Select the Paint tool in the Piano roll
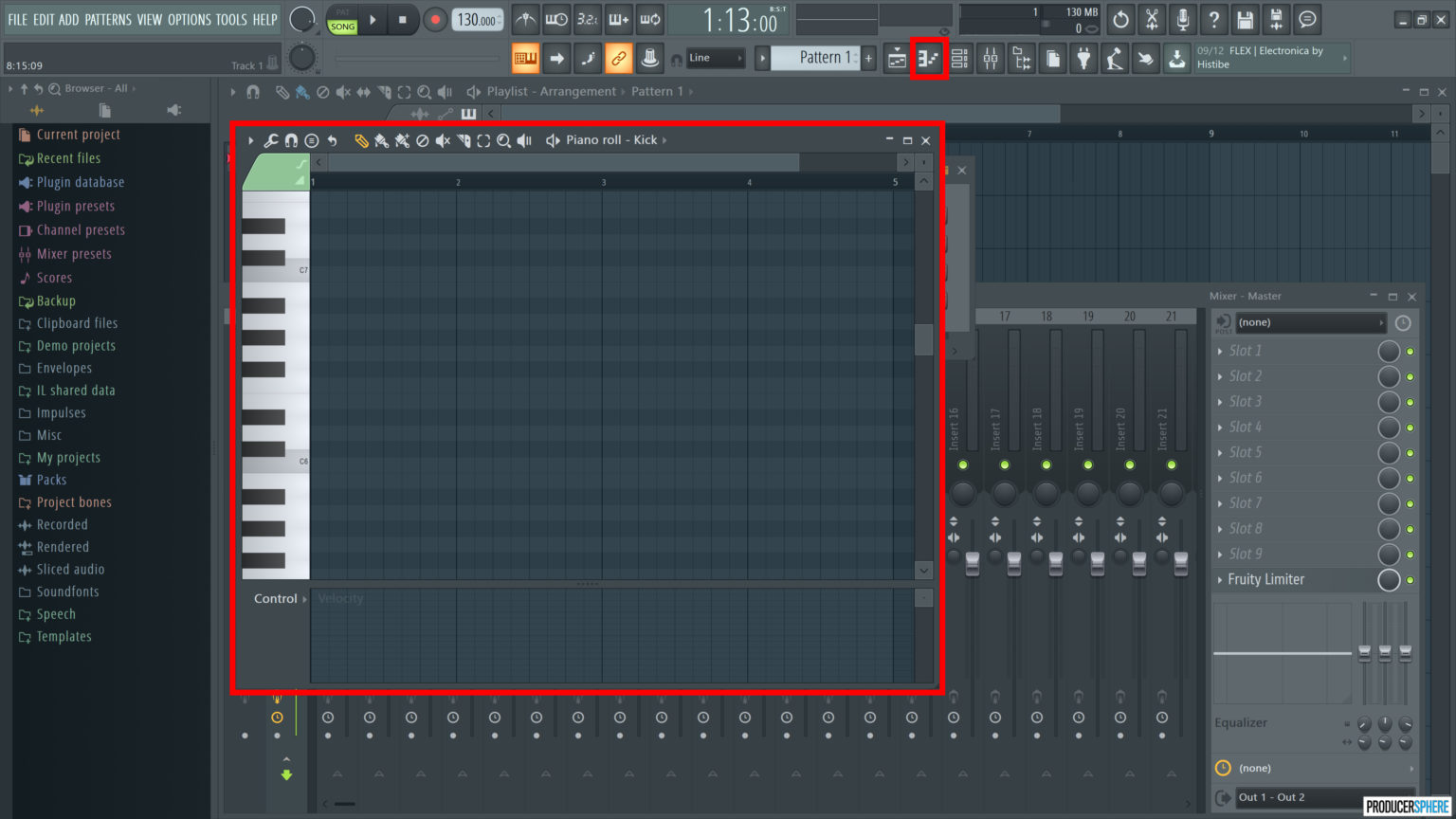The height and width of the screenshot is (819, 1456). pyautogui.click(x=382, y=140)
